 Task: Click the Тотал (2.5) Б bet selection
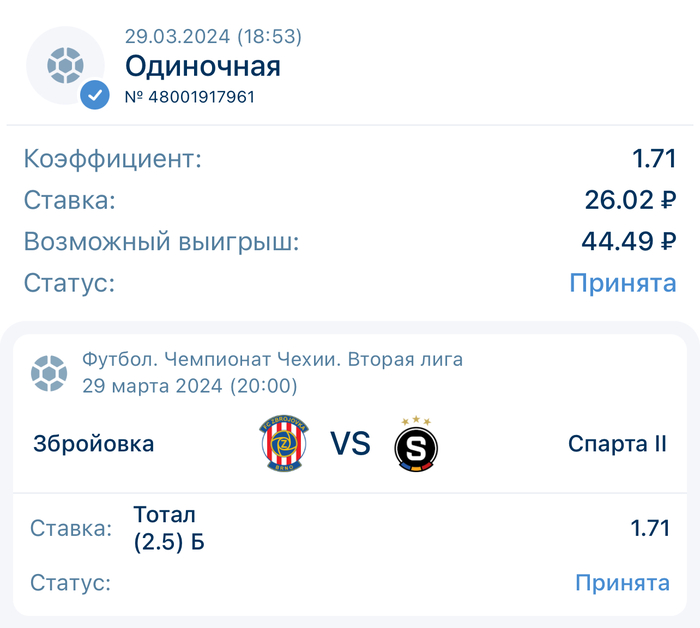[x=169, y=529]
